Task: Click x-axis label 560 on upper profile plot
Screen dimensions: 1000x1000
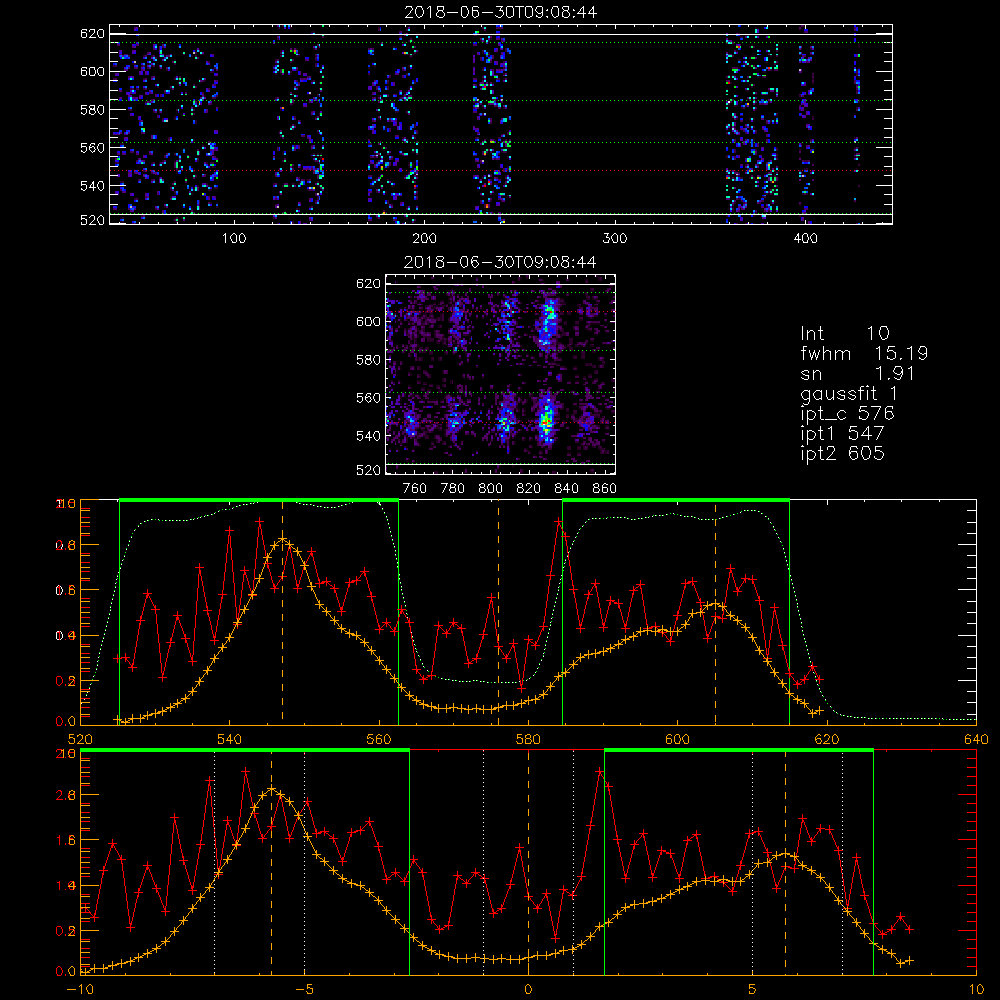Action: pyautogui.click(x=379, y=739)
